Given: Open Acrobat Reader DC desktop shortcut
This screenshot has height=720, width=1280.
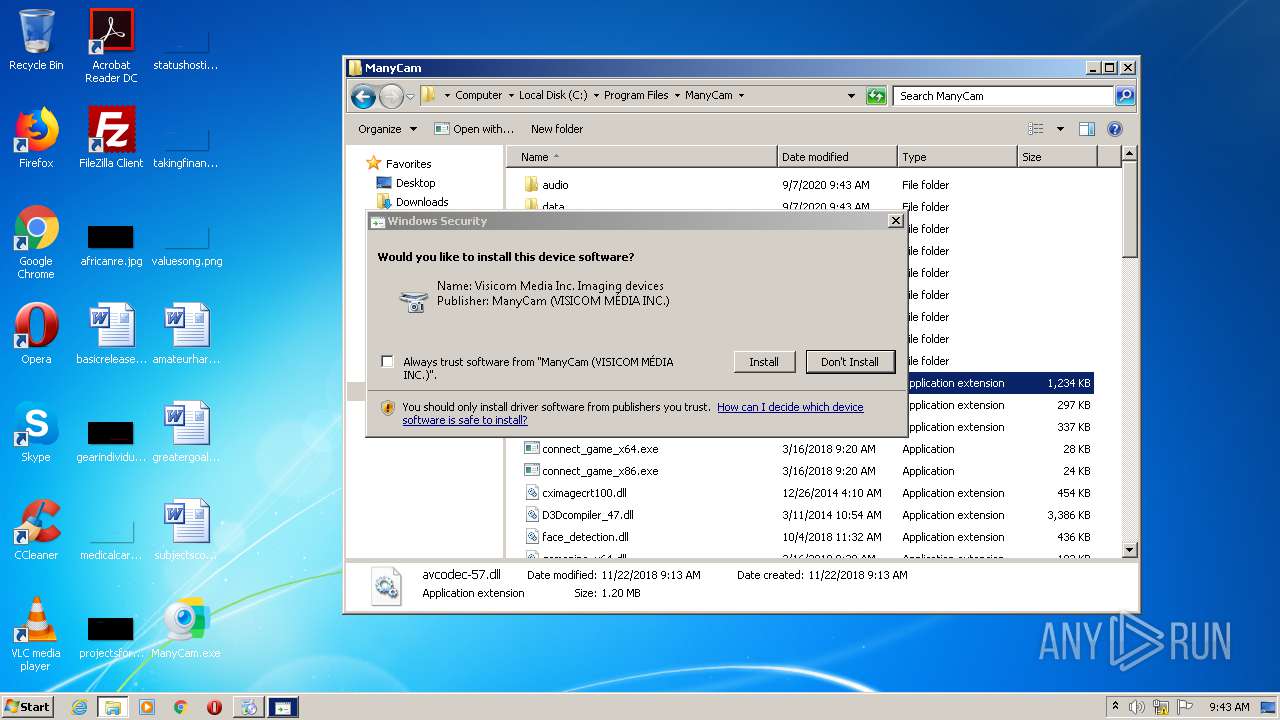Looking at the screenshot, I should pos(111,46).
